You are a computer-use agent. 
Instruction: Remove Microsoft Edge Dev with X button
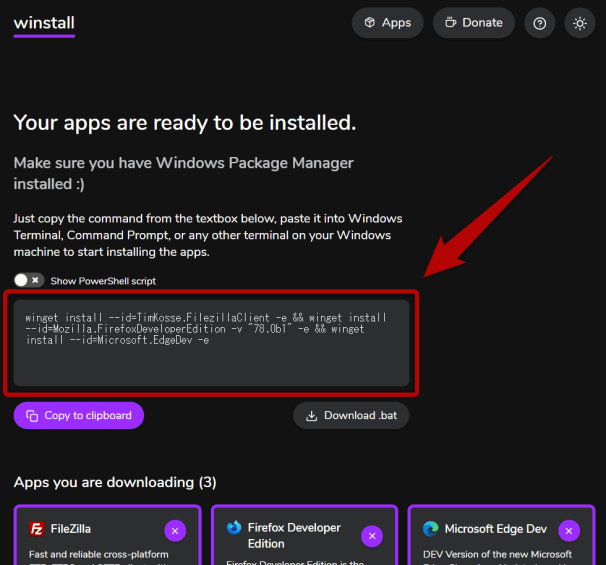pos(569,531)
